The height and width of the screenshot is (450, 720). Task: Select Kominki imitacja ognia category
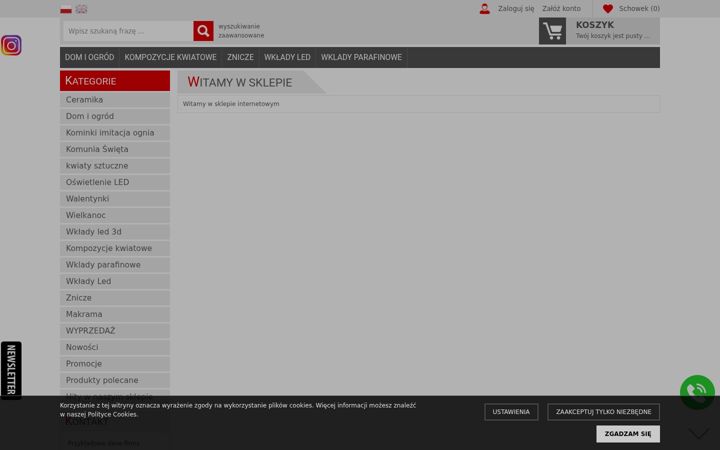point(115,133)
